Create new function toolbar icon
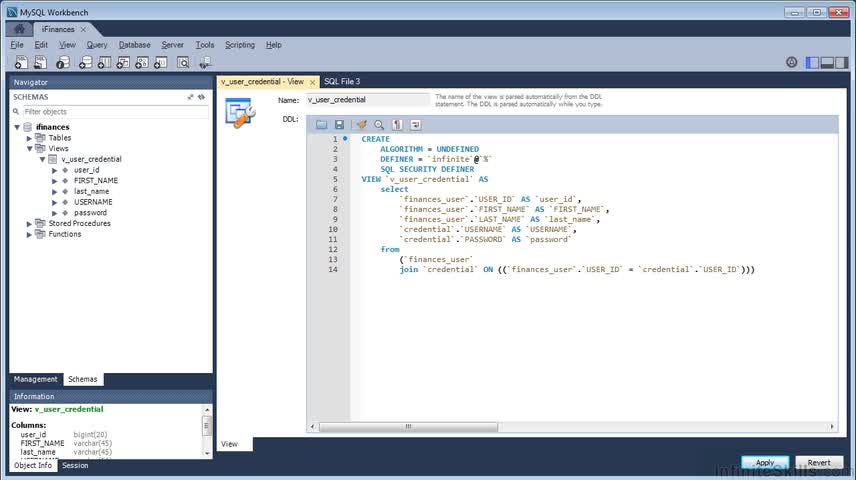 160,63
